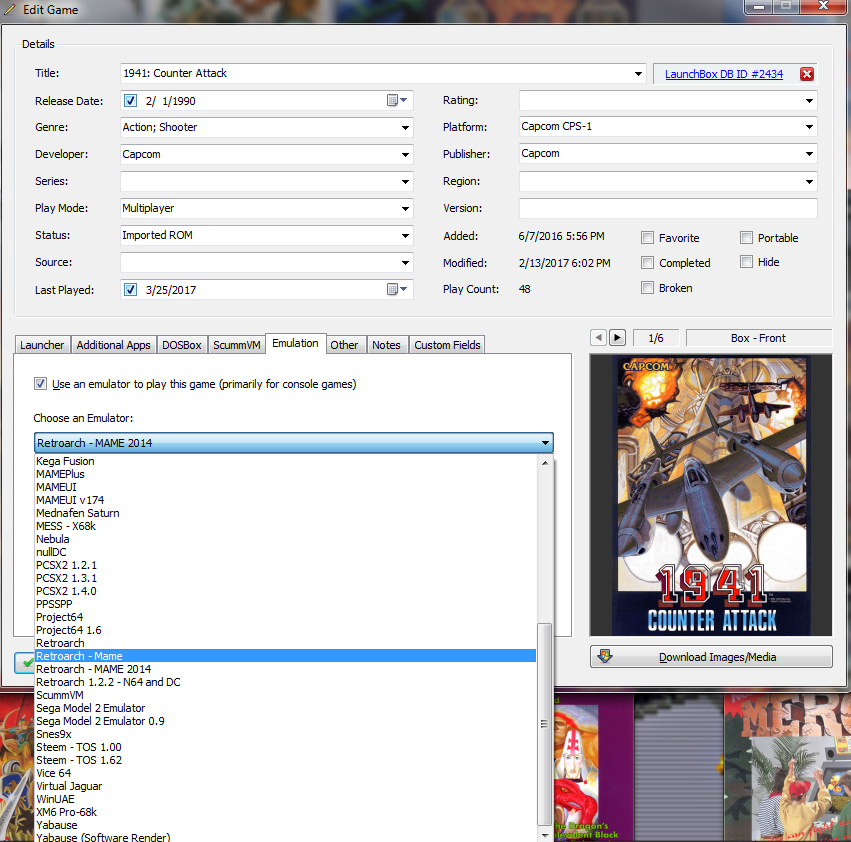Show the next image with right arrow

[617, 338]
